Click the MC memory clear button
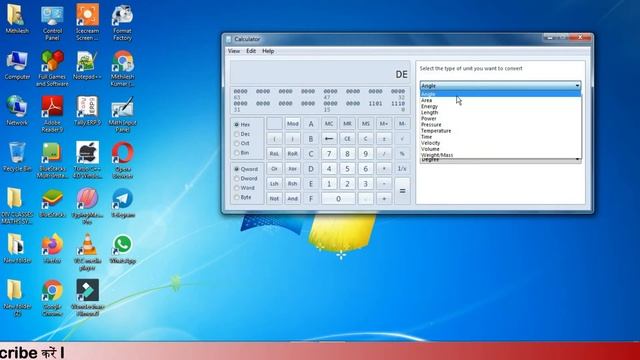This screenshot has height=360, width=640. pos(329,124)
